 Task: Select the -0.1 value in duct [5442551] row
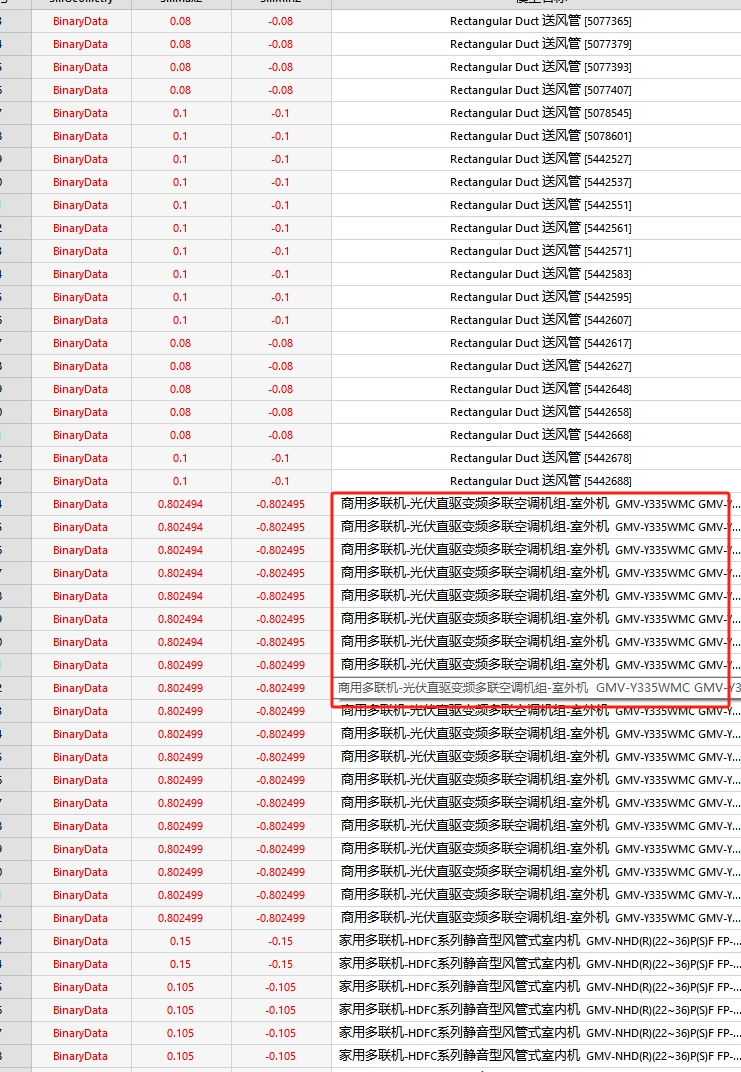coord(280,205)
